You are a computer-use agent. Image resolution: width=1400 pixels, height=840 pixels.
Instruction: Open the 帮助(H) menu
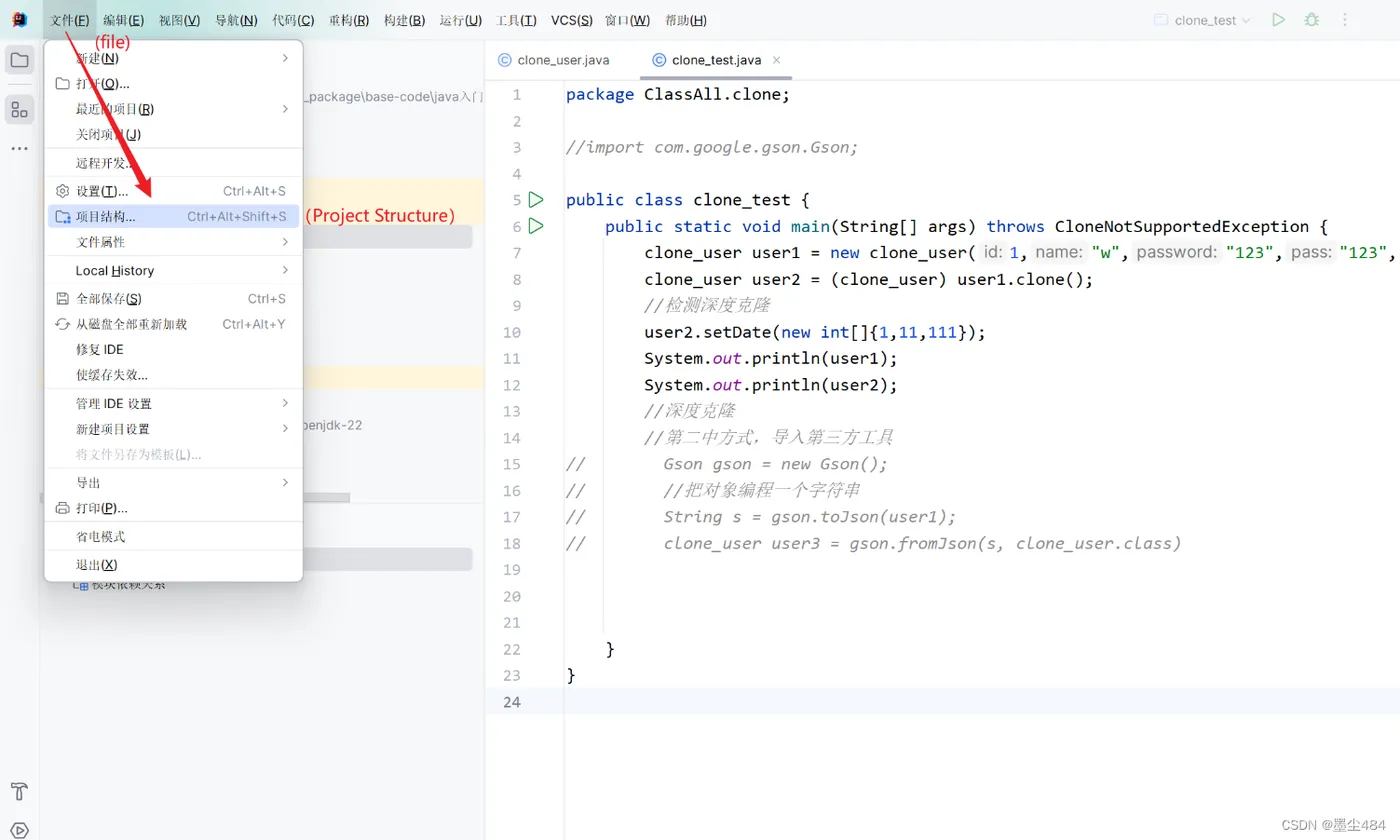[x=686, y=20]
